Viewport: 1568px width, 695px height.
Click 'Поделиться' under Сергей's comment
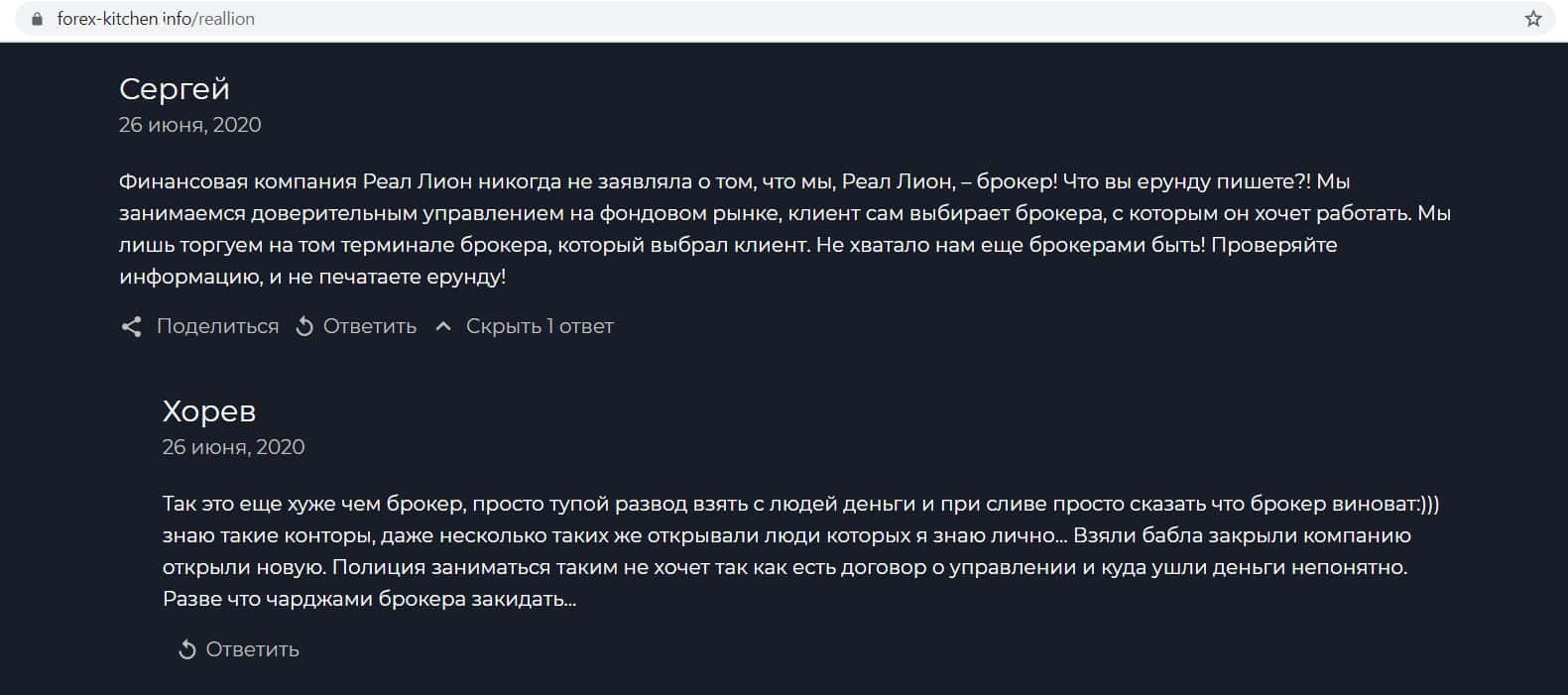point(217,326)
